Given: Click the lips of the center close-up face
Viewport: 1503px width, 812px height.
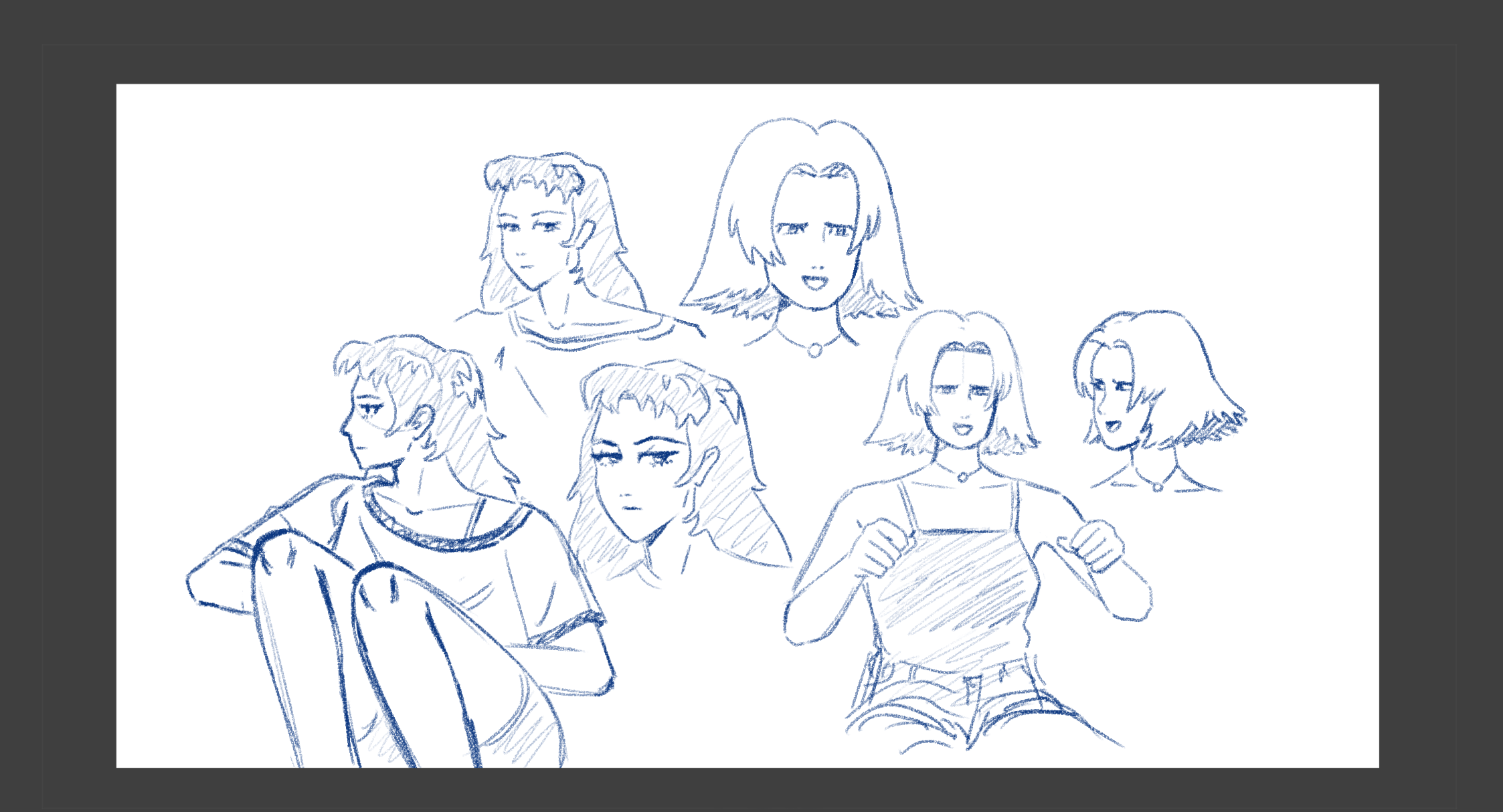Looking at the screenshot, I should tap(630, 510).
